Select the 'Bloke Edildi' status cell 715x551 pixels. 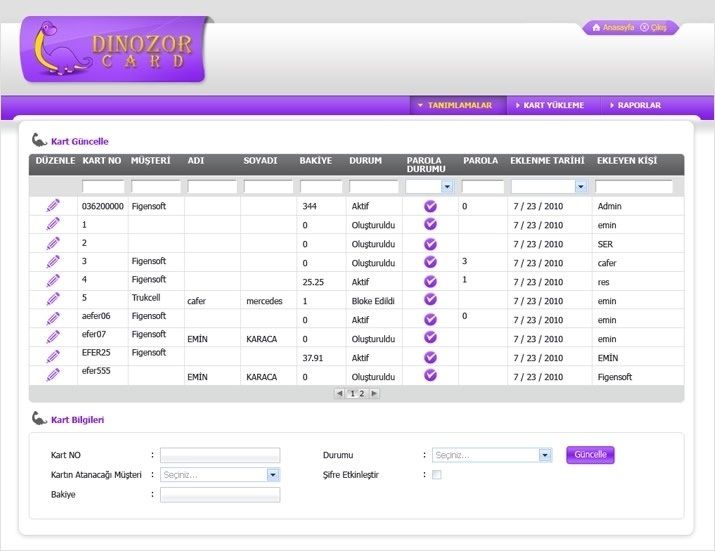(373, 301)
